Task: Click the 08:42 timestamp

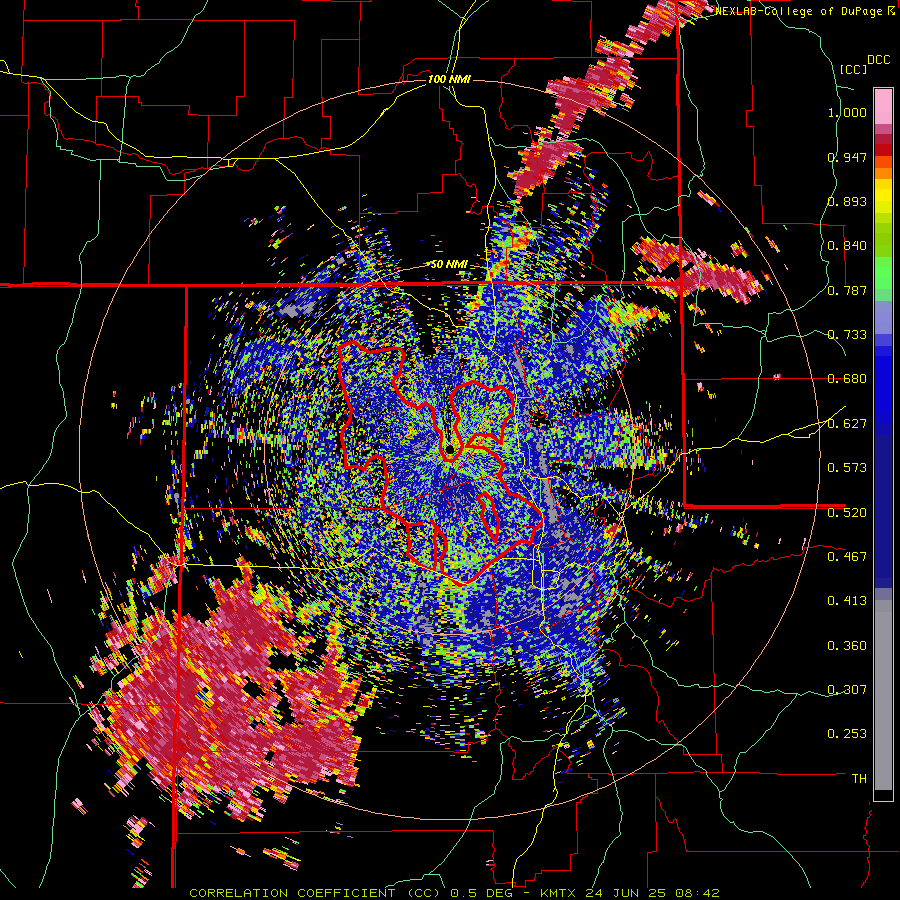Action: [699, 893]
